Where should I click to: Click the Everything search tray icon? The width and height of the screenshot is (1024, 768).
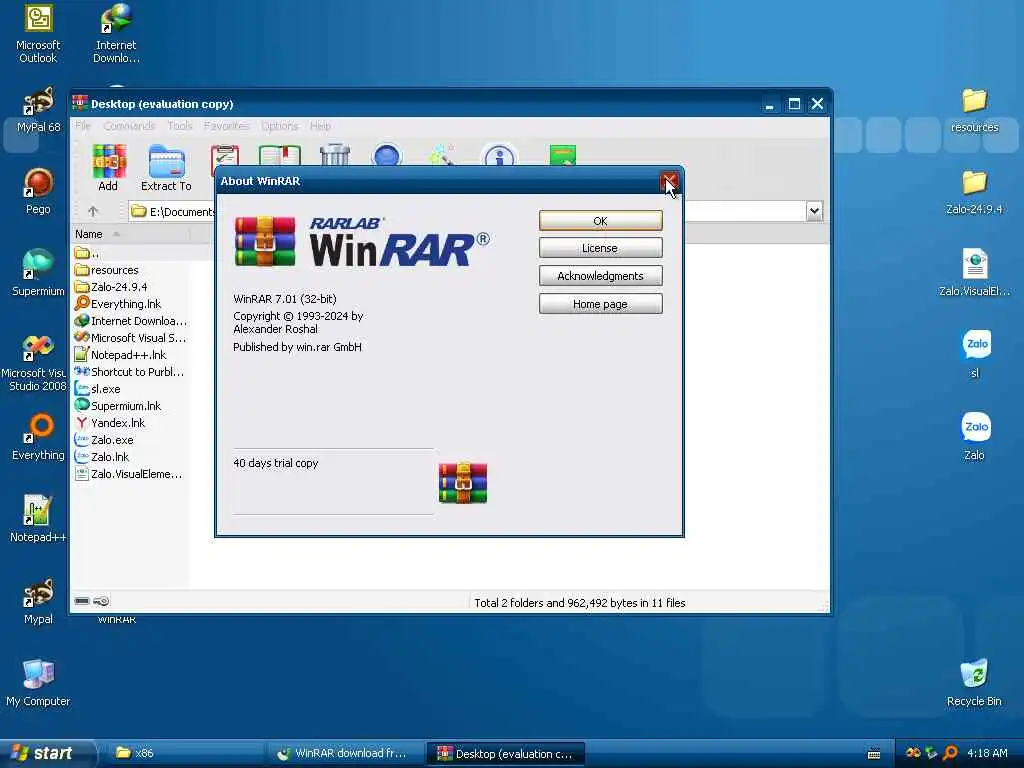[x=950, y=753]
